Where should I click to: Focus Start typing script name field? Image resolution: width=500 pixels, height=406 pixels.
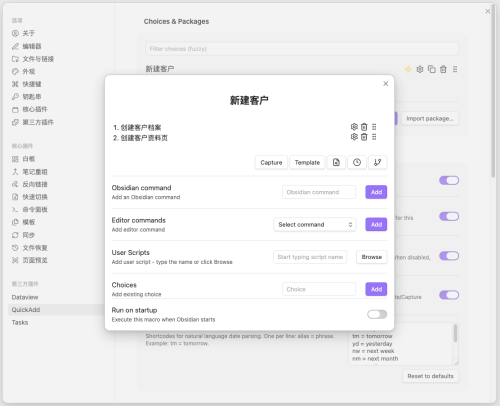point(310,257)
